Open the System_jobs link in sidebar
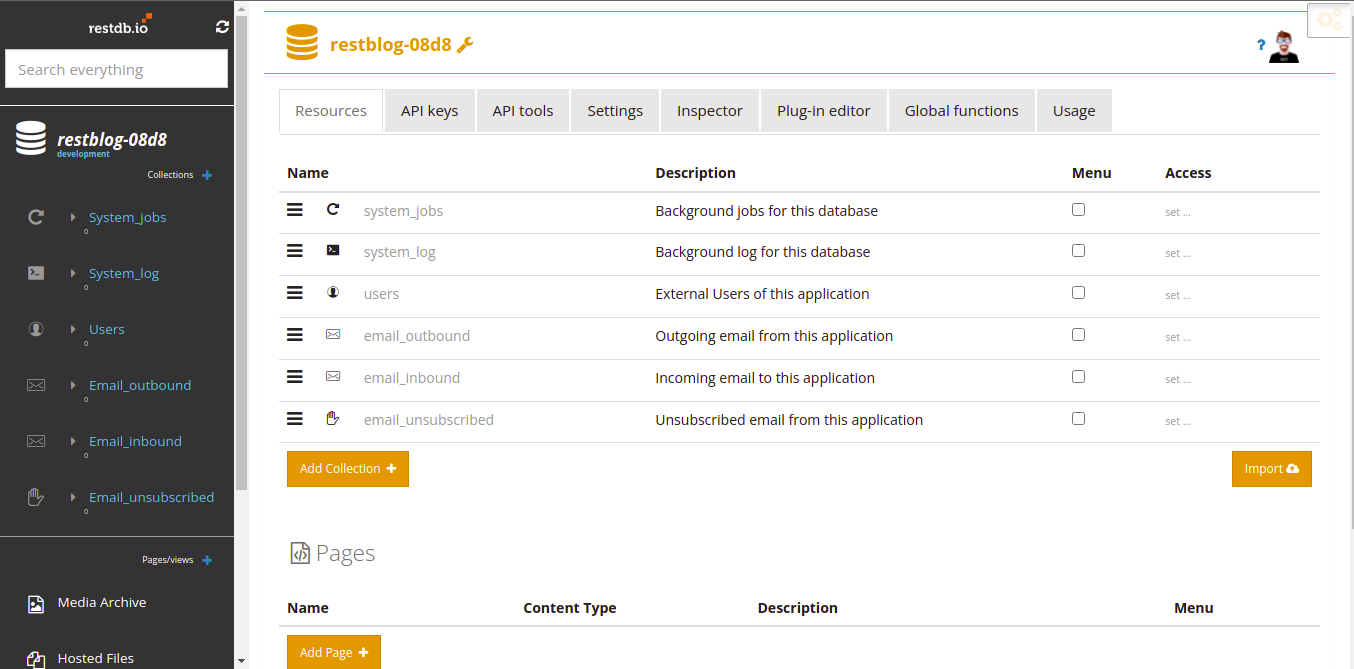This screenshot has height=669, width=1354. click(128, 217)
